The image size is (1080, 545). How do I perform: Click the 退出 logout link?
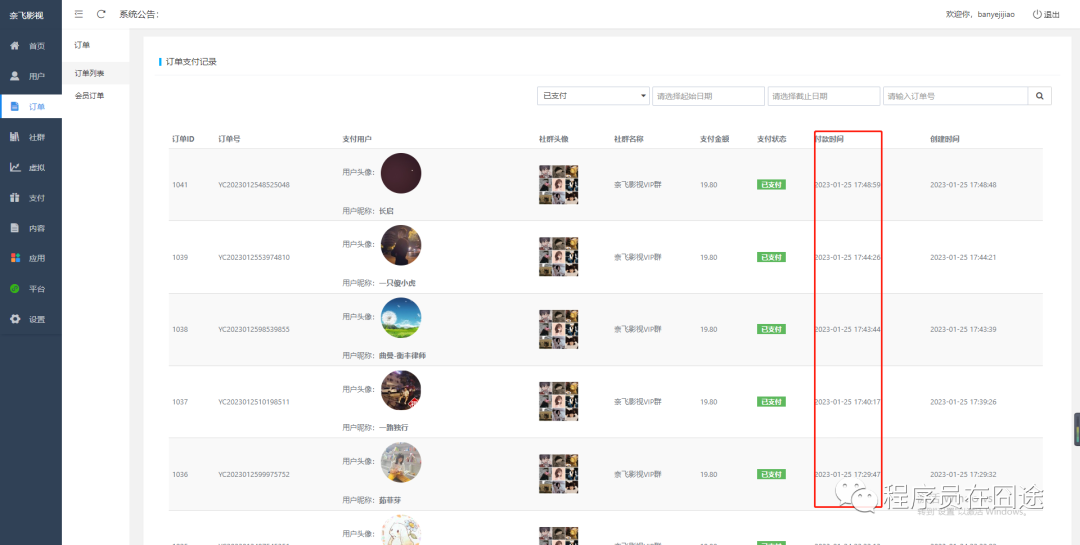[x=1045, y=14]
